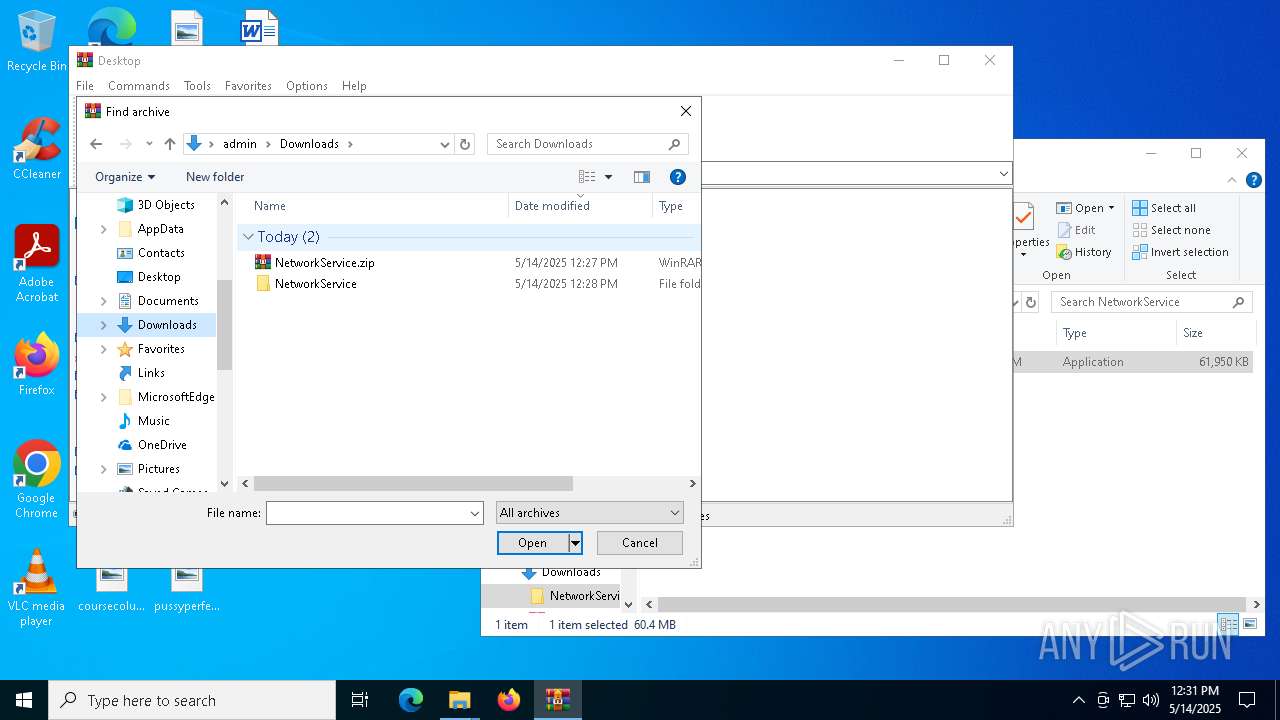Click the Open button

(532, 543)
